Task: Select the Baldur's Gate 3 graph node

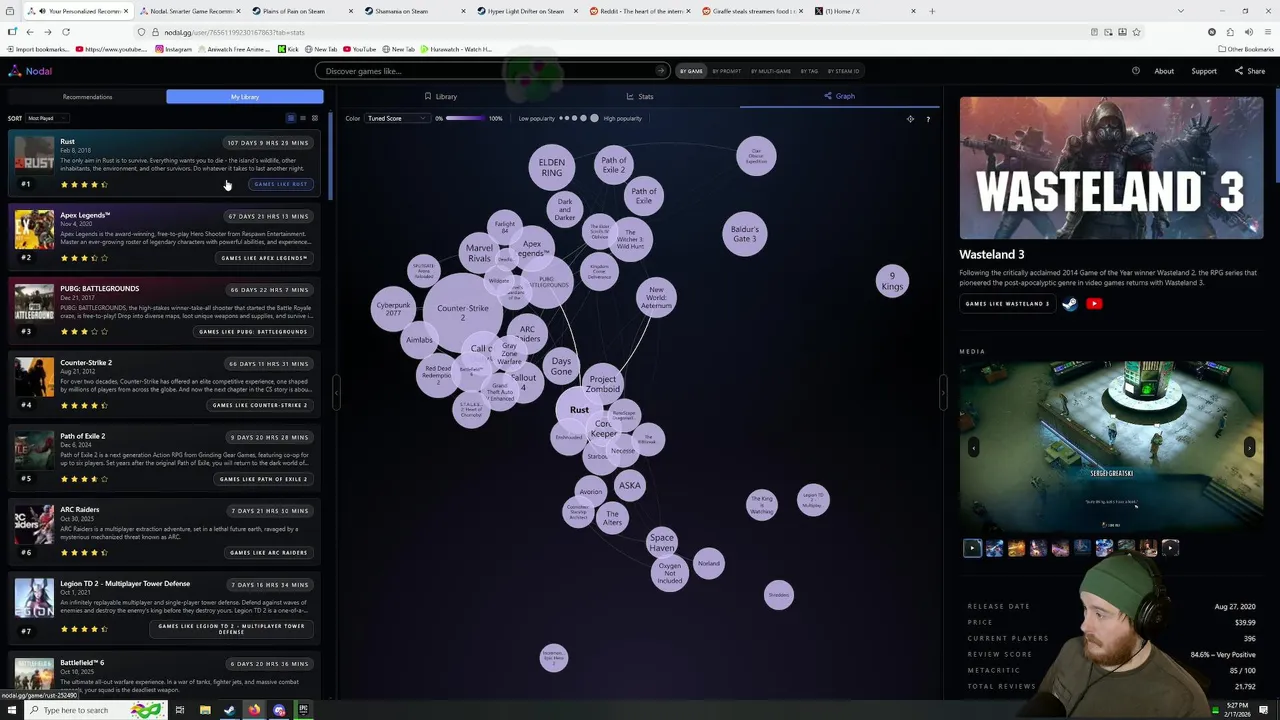Action: point(744,234)
